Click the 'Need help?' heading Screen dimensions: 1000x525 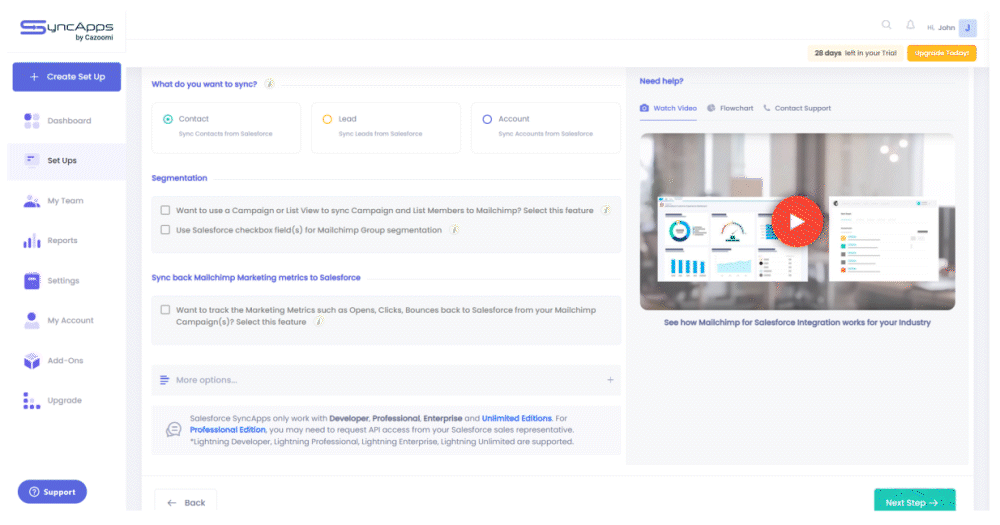661,81
